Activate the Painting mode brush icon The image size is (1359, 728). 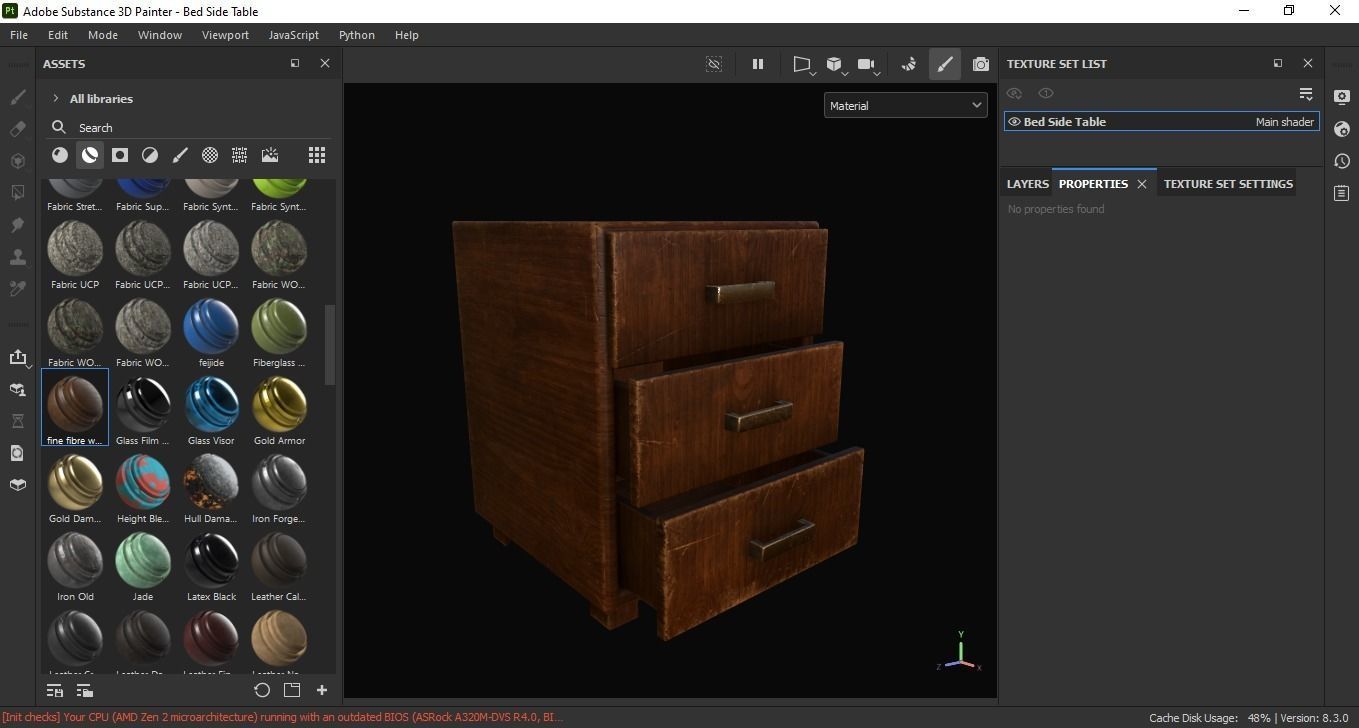tap(944, 64)
